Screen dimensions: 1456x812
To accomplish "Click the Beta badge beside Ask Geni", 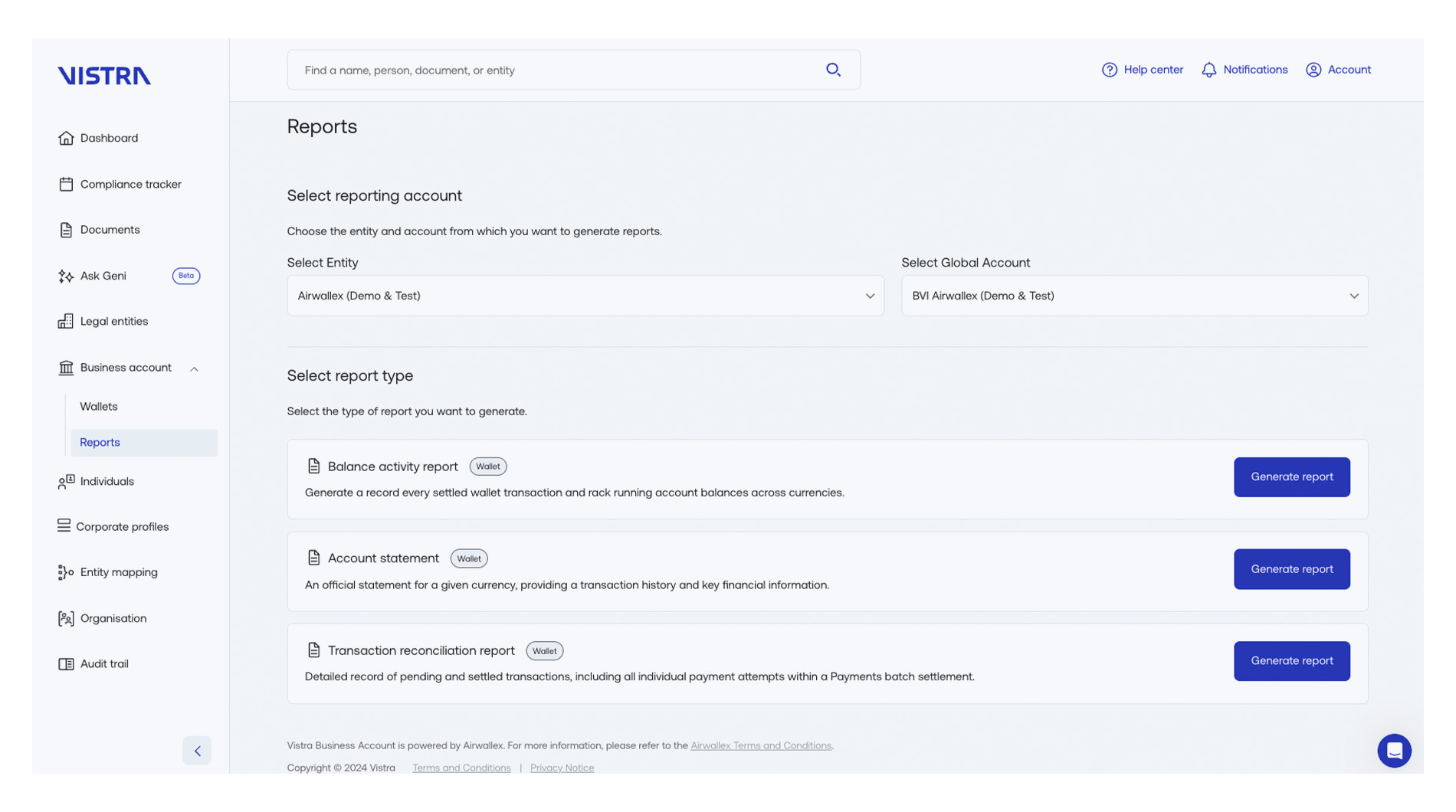I will 185,276.
